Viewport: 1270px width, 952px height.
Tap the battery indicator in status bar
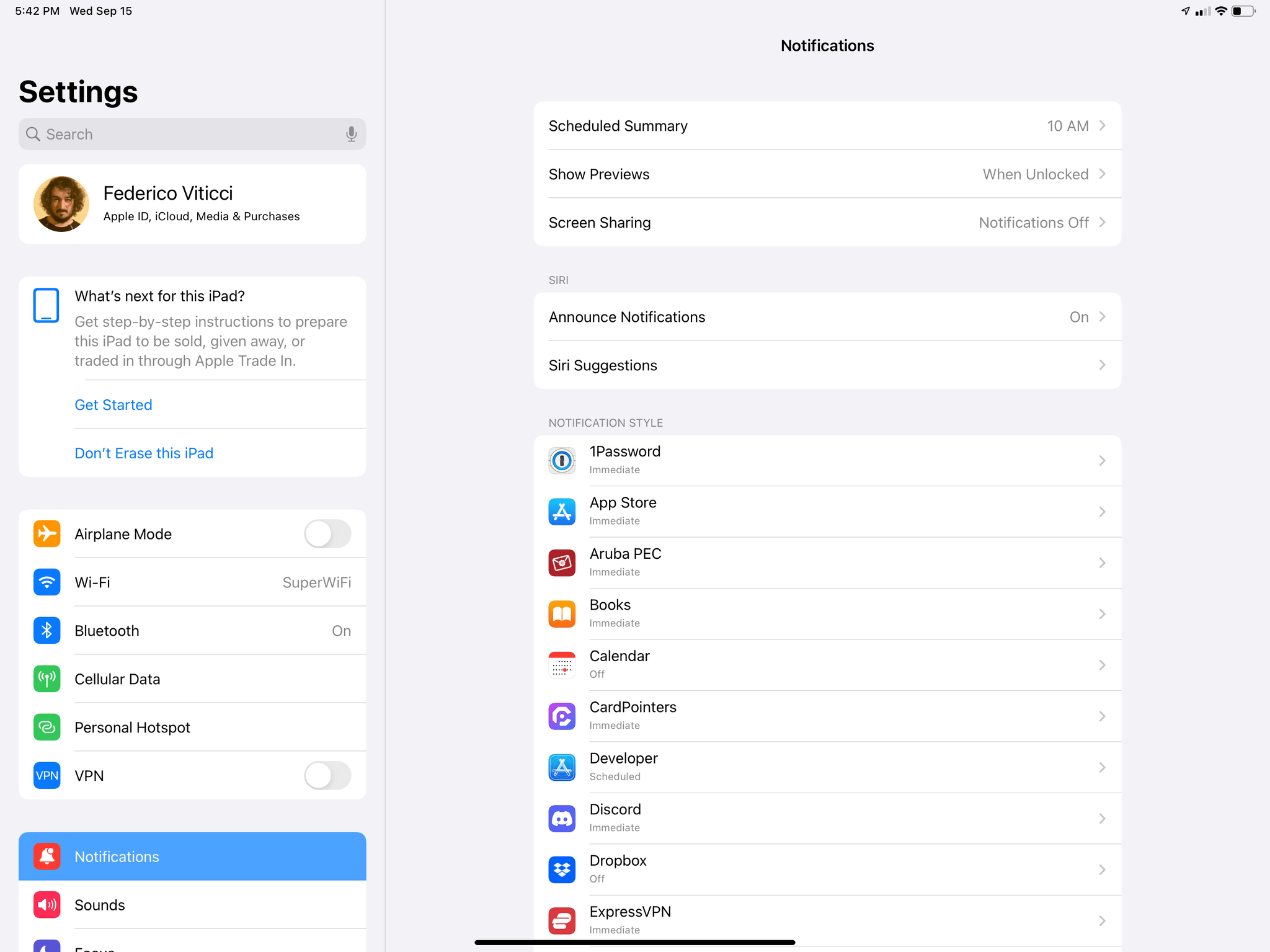(1243, 11)
